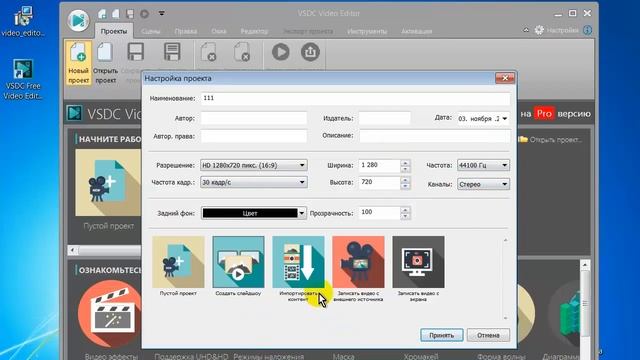Screen dimensions: 640x360
Task: Click the Width field showing 1 280
Action: point(380,165)
